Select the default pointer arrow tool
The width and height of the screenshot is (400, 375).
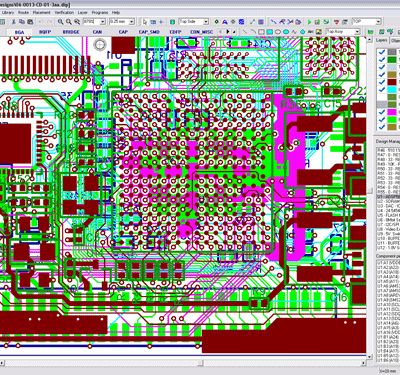(x=145, y=22)
